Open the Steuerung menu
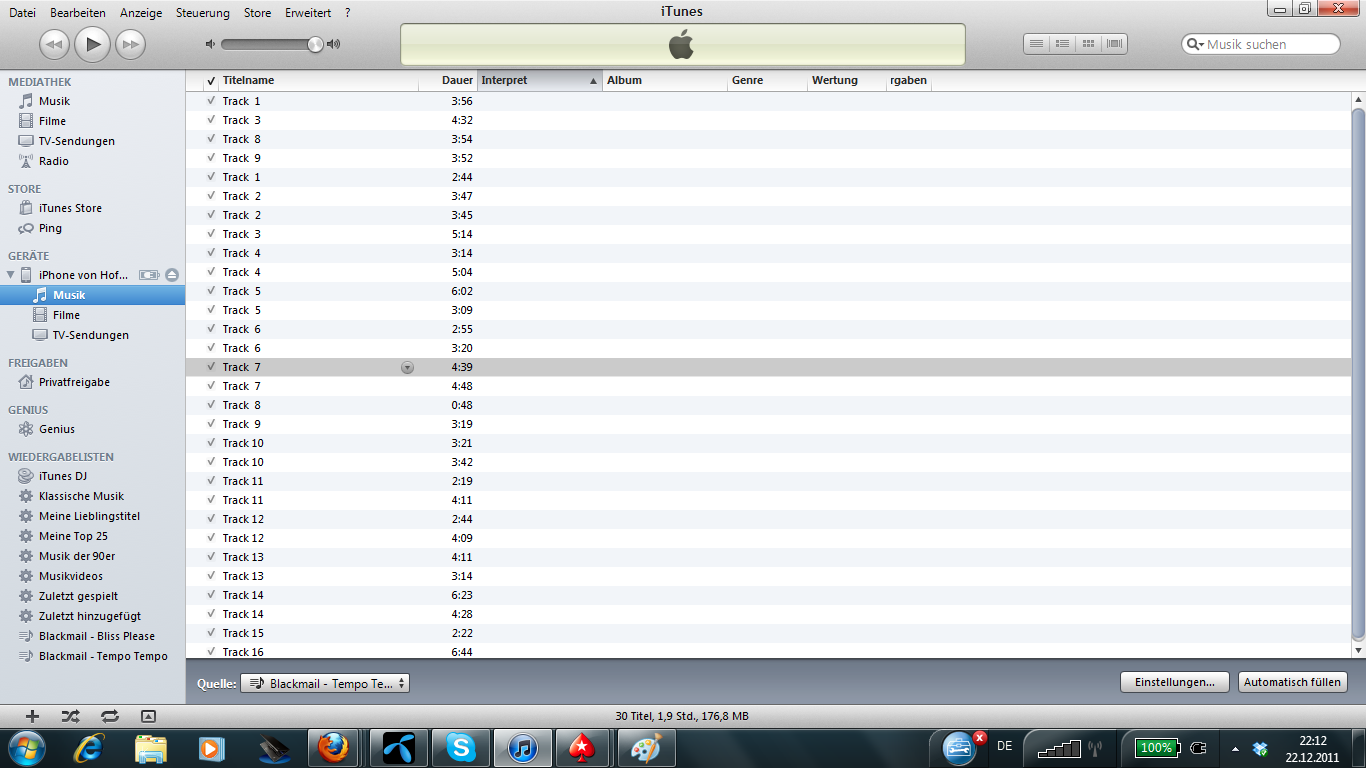The image size is (1366, 768). tap(203, 13)
